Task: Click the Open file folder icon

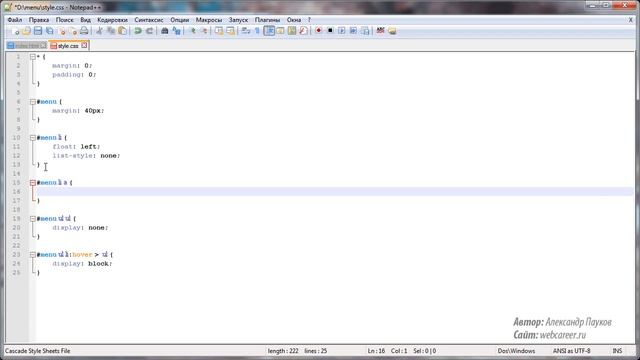Action: (x=26, y=31)
